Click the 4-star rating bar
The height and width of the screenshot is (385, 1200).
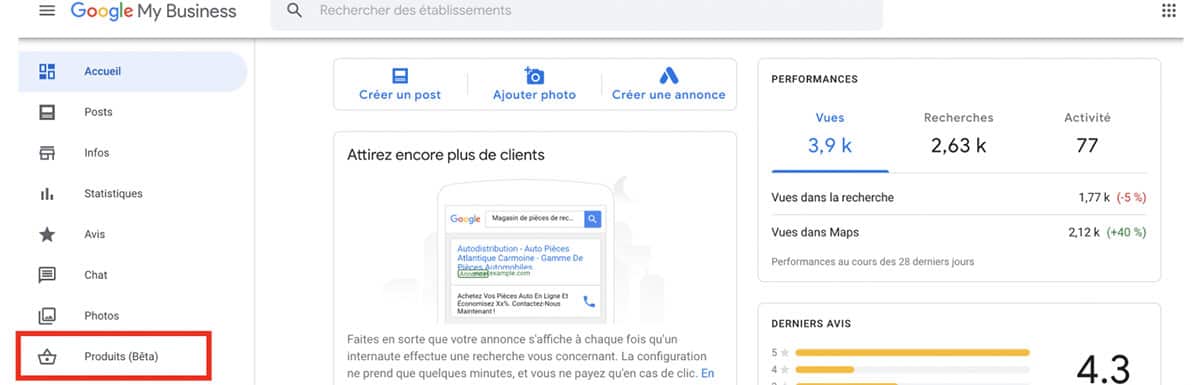coord(912,369)
